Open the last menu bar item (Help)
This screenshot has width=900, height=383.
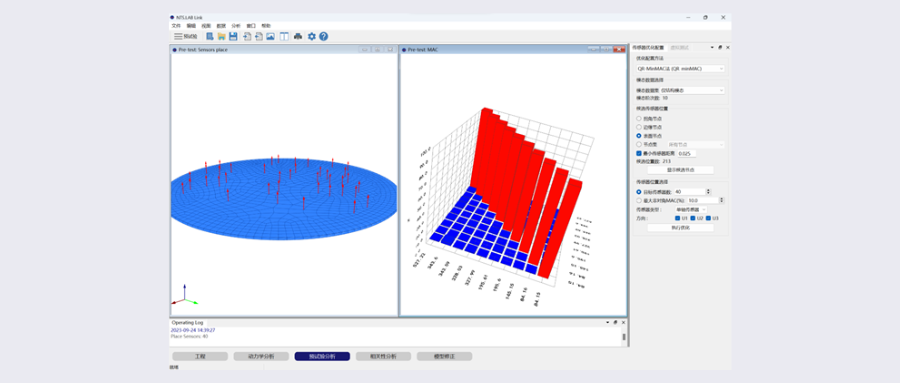tap(266, 26)
